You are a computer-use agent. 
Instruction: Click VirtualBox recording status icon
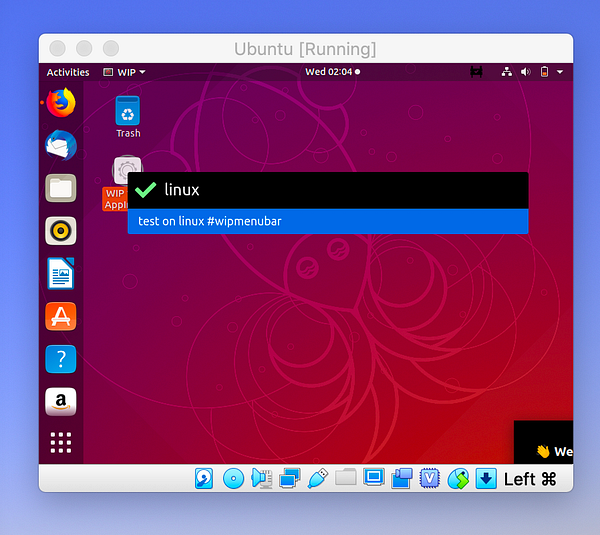(401, 478)
